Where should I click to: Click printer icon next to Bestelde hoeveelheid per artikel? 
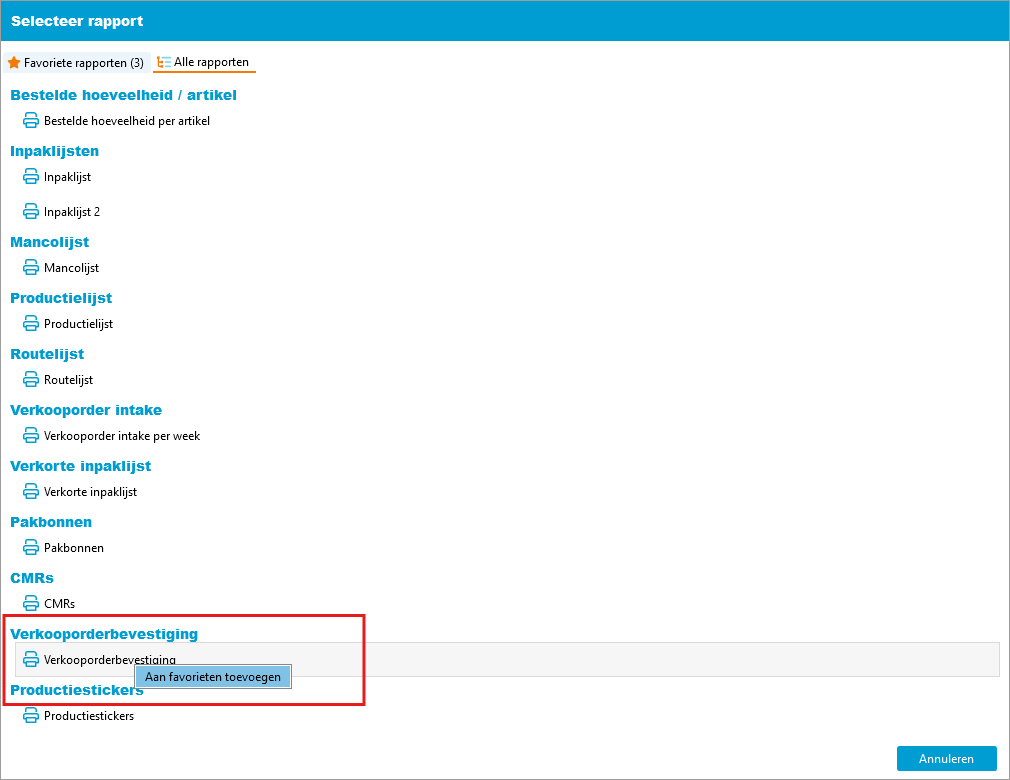pos(31,120)
